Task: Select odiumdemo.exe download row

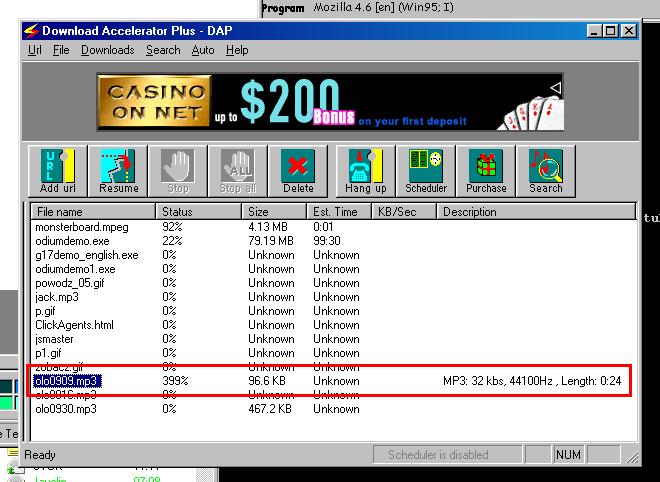Action: [x=72, y=241]
